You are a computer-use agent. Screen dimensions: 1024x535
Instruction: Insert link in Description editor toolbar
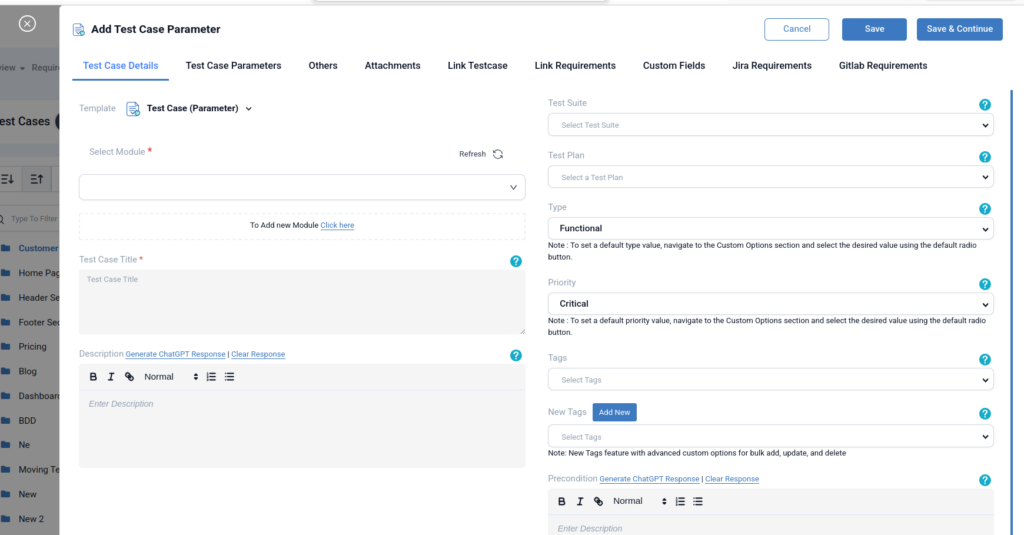(129, 377)
